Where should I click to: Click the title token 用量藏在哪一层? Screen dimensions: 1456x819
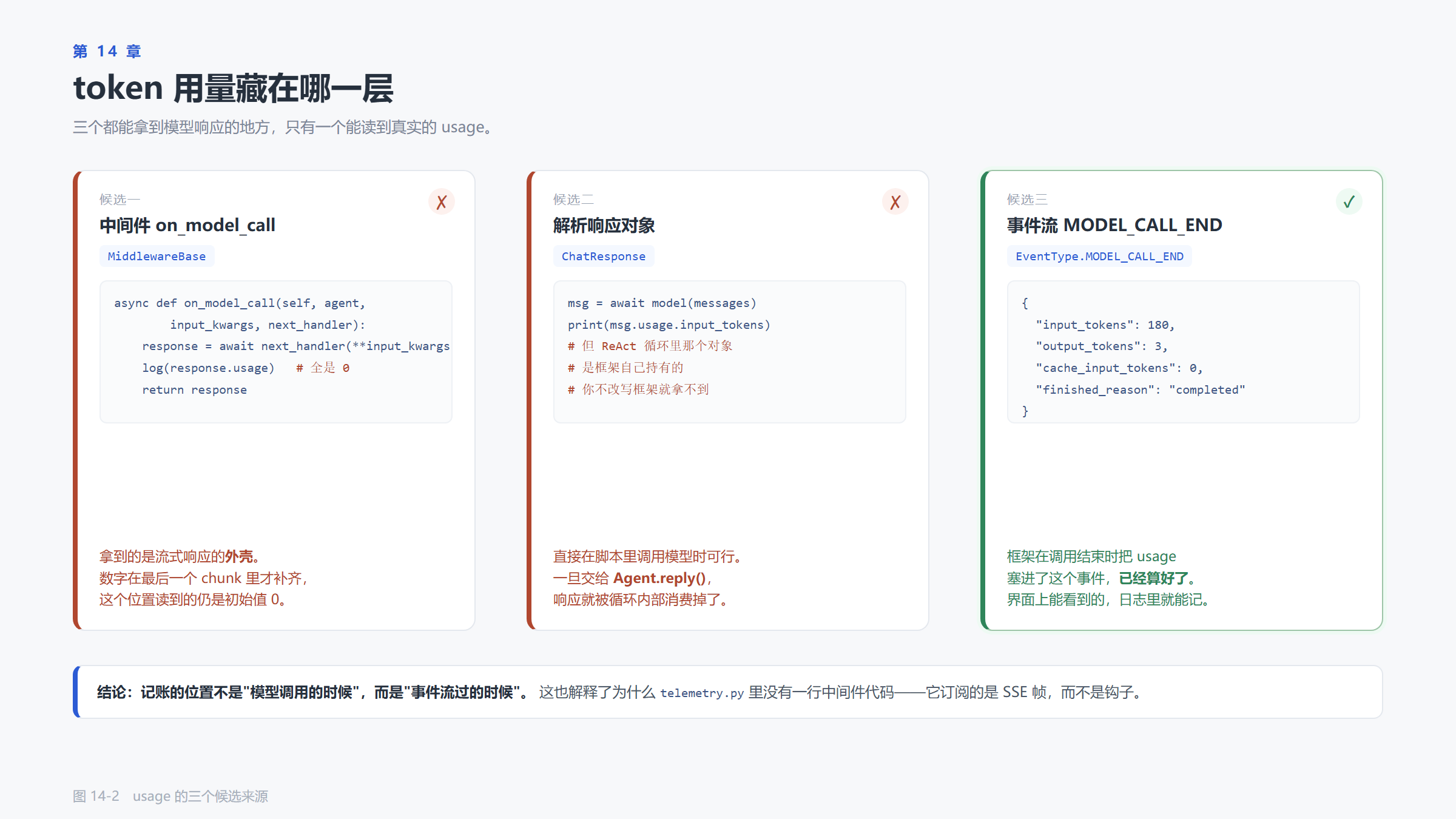click(x=234, y=89)
